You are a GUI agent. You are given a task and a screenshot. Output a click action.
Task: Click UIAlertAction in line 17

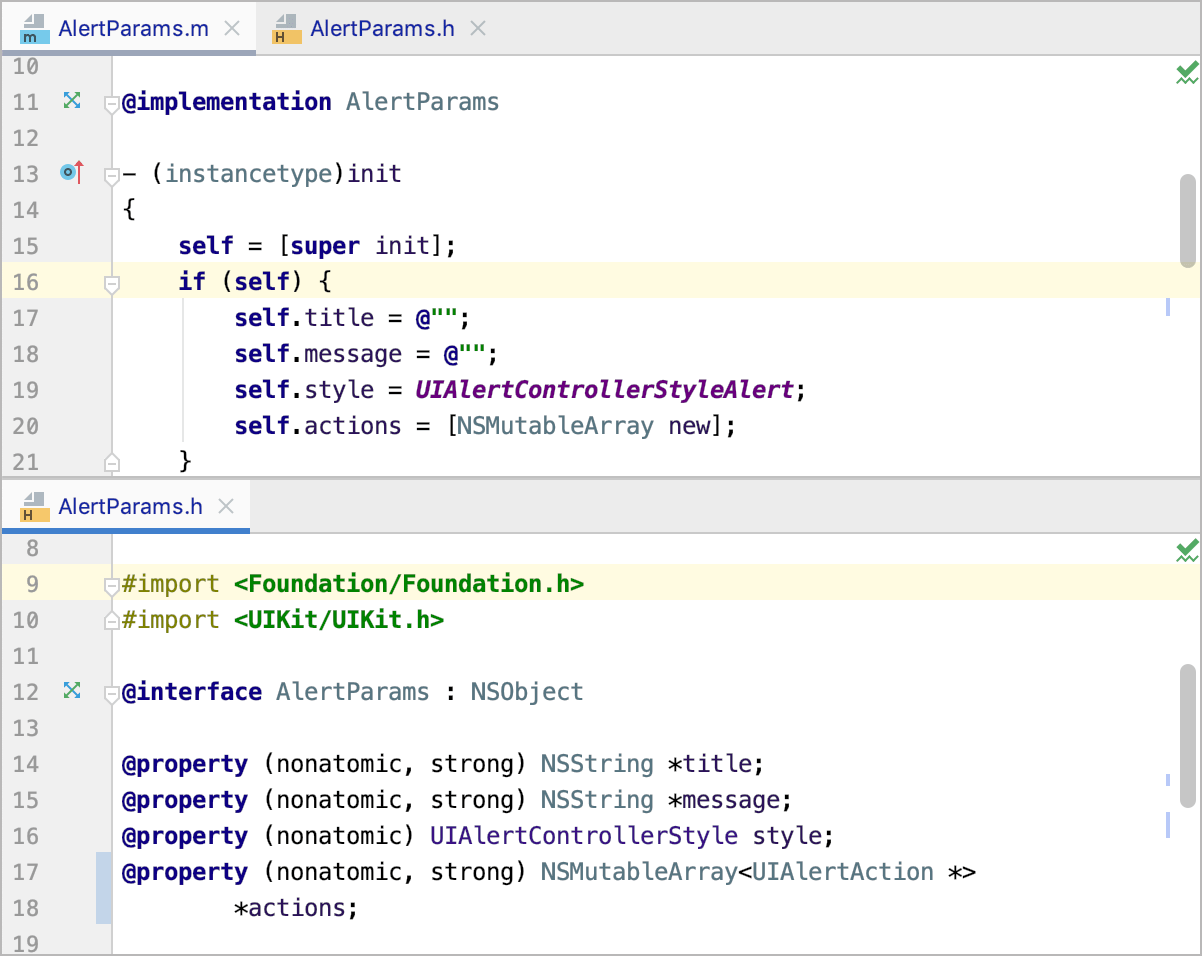tap(843, 872)
